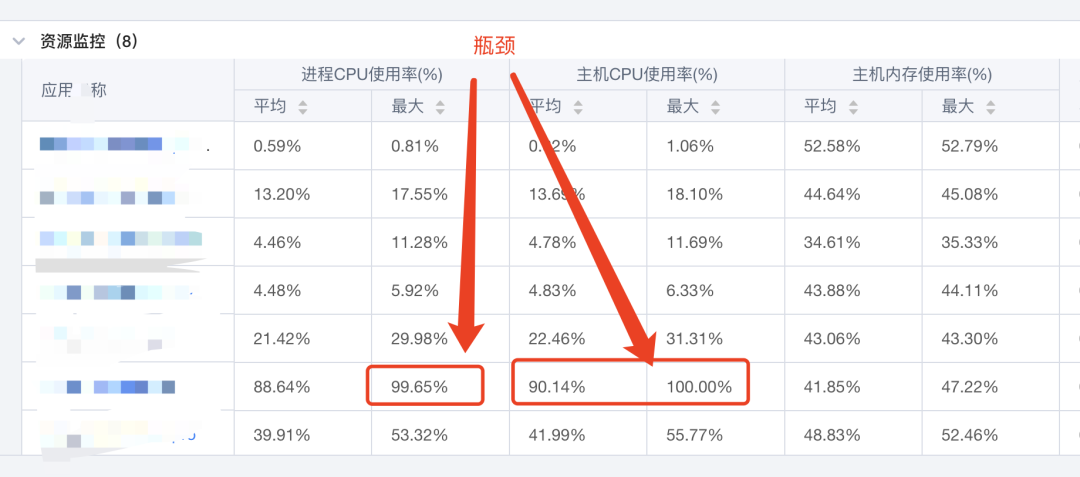Screen dimensions: 1080x477
Task: Sort by 主机内存使用率 平均 column icon
Action: click(853, 107)
